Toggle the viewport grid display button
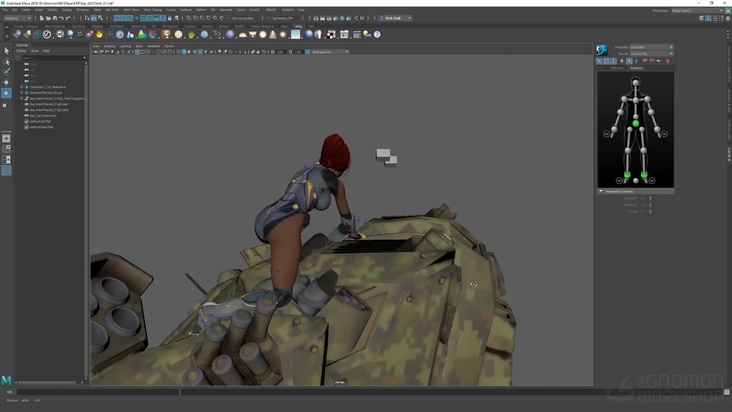 [x=137, y=52]
